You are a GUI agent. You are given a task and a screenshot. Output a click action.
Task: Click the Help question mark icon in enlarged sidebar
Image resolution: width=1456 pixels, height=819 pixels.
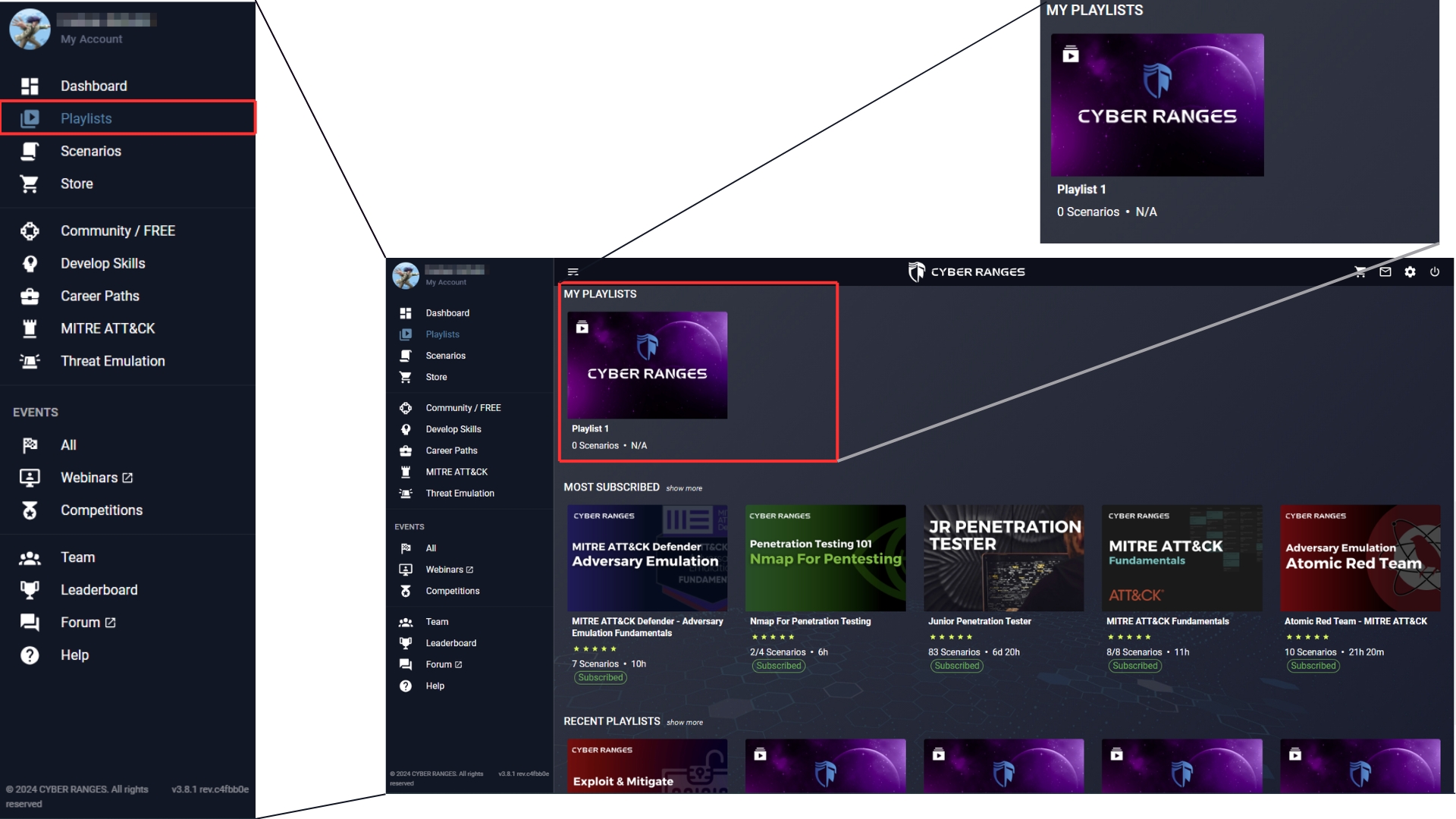point(30,655)
